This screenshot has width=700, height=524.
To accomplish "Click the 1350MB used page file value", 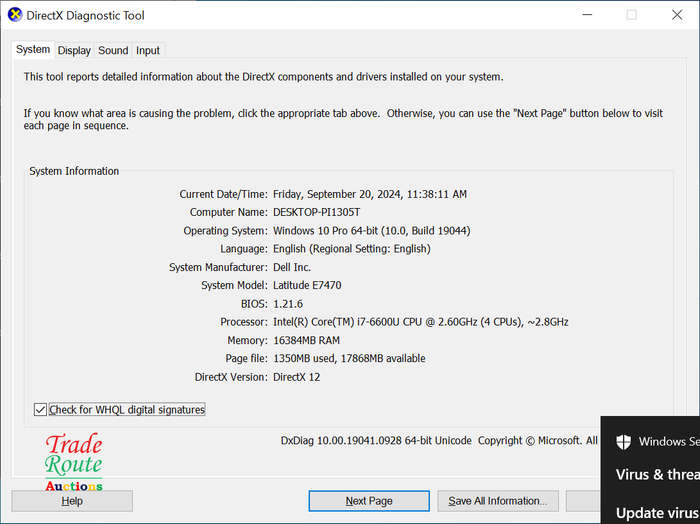I will pos(349,358).
